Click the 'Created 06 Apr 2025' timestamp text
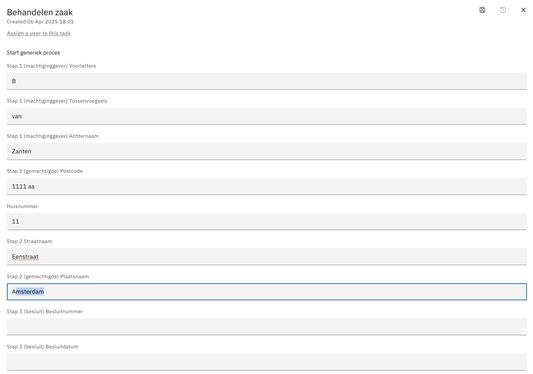This screenshot has height=374, width=533. (x=40, y=22)
